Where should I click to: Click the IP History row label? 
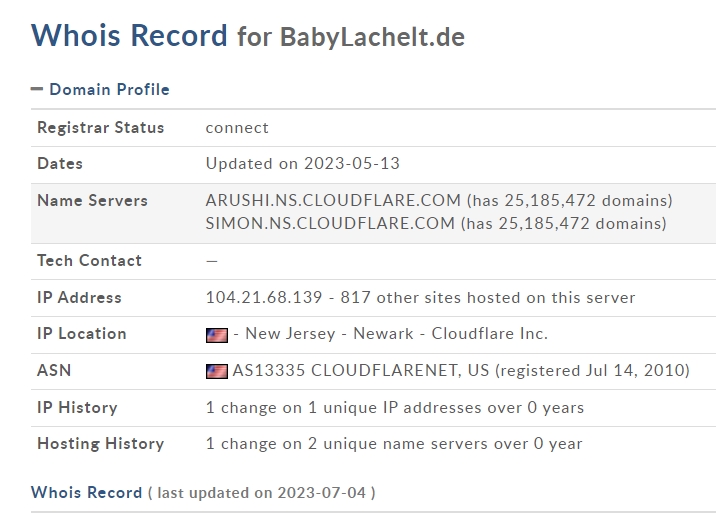click(x=77, y=407)
